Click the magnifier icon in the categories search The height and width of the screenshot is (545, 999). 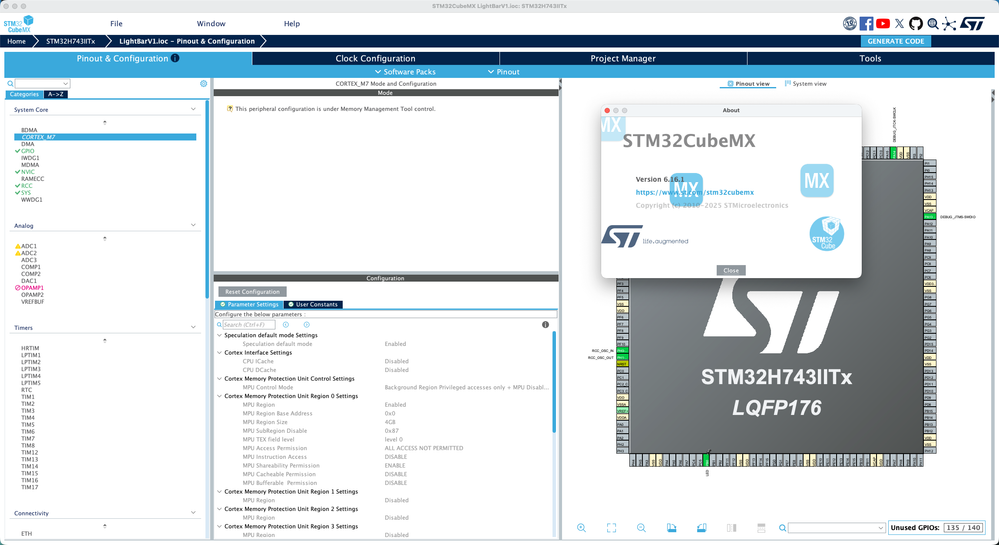10,84
